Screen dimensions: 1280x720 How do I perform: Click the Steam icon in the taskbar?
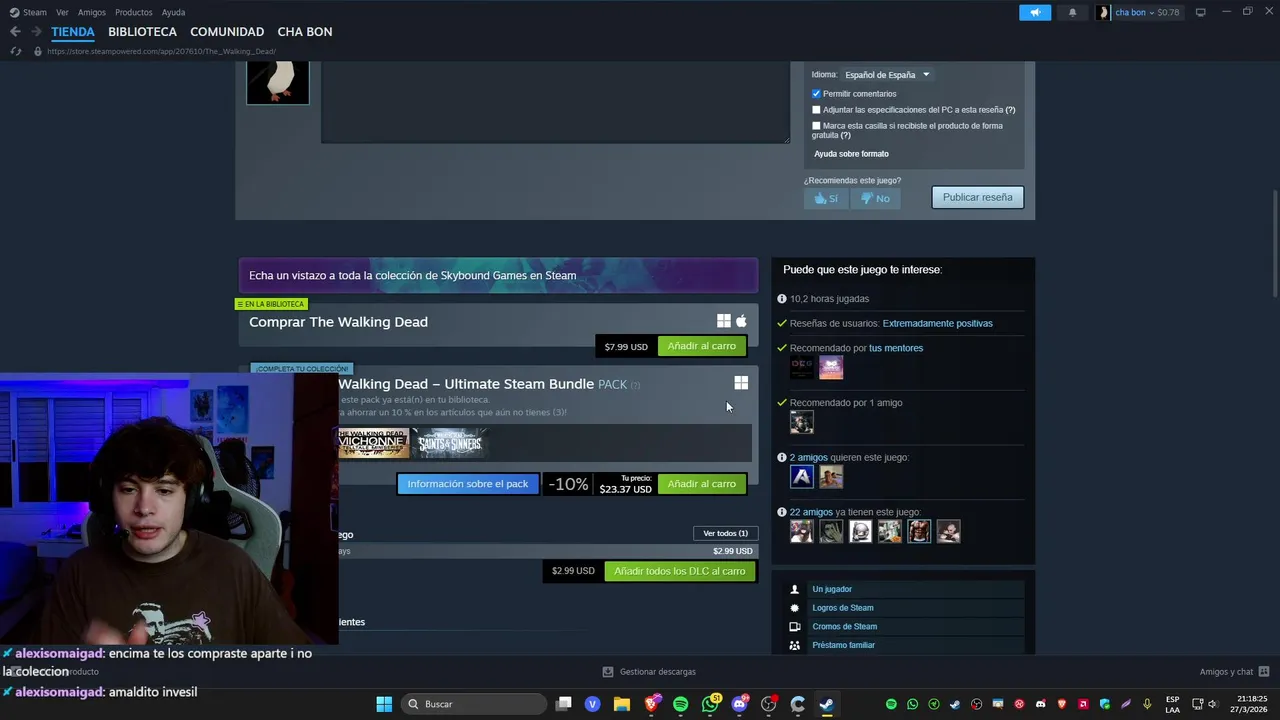click(x=826, y=704)
